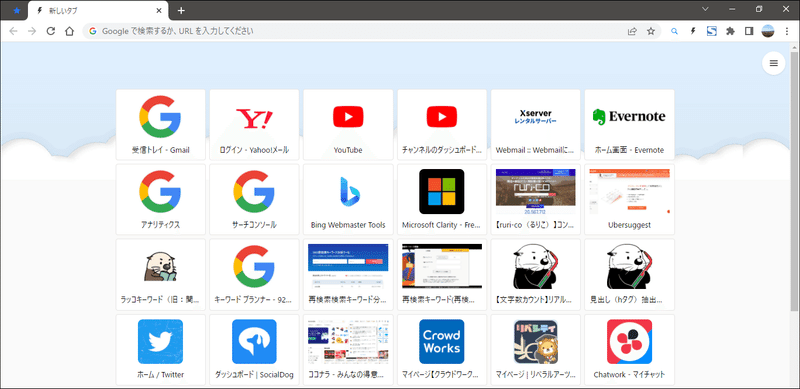Bookmark this tab with the star
The image size is (800, 389).
(x=651, y=31)
